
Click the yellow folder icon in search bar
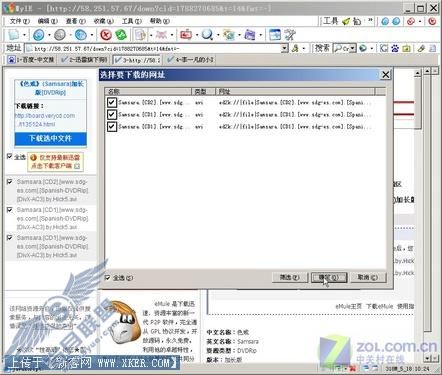(406, 49)
